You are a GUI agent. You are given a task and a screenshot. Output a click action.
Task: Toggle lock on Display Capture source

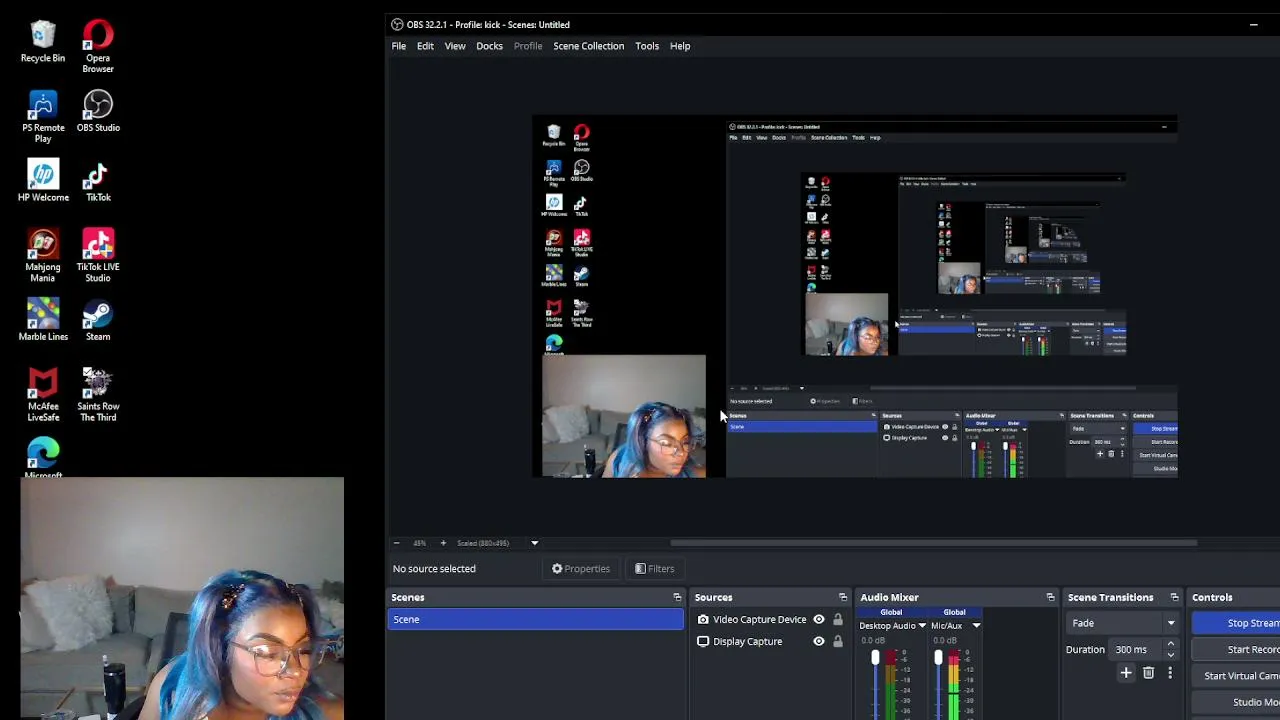[x=838, y=641]
